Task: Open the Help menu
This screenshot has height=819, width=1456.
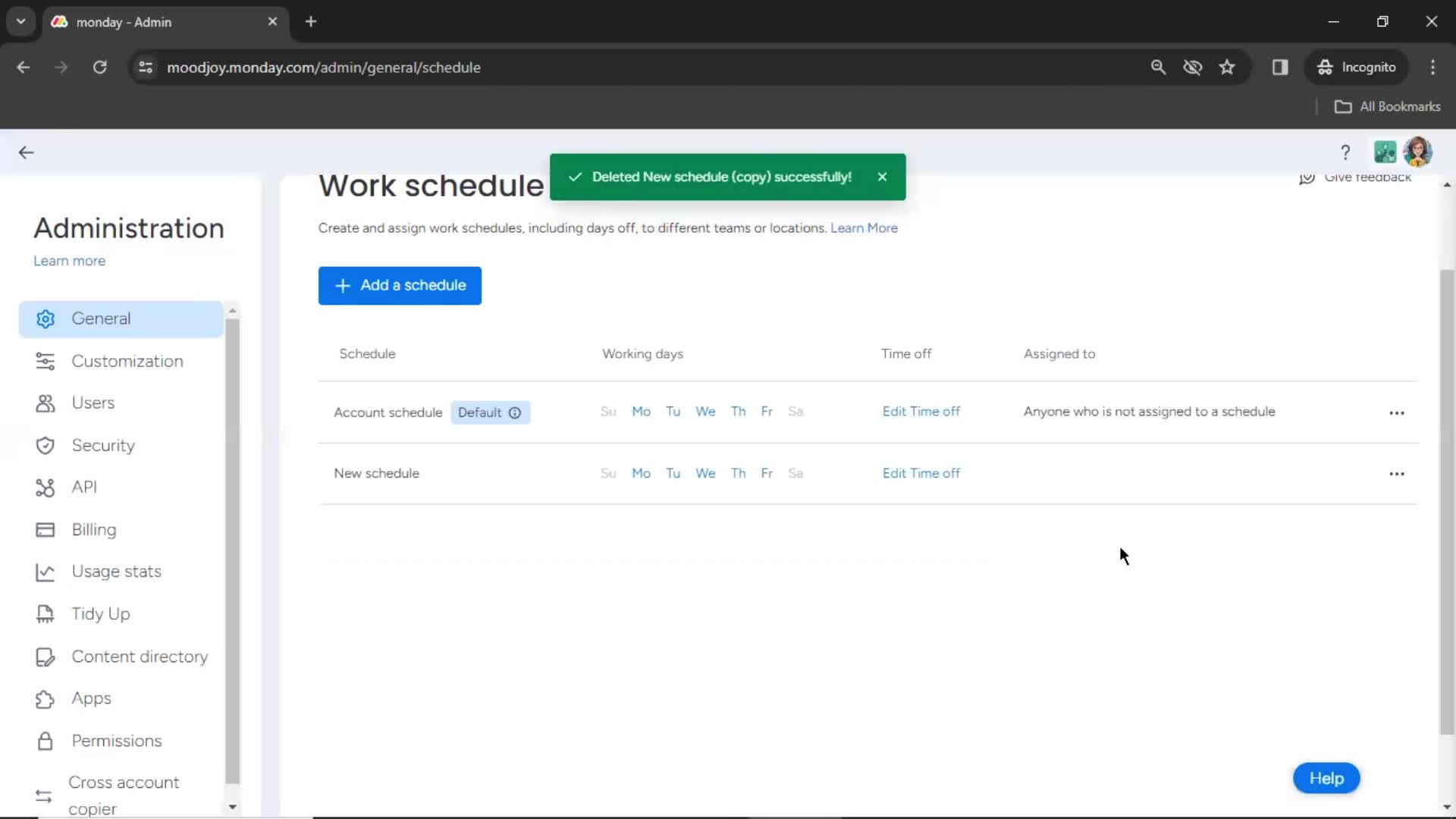Action: [1327, 778]
